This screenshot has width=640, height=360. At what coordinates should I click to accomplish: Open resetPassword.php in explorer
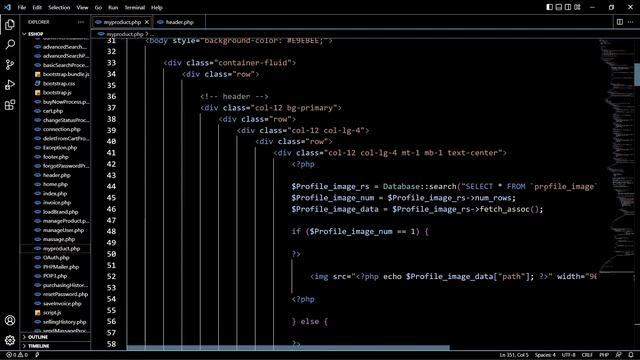click(x=65, y=294)
